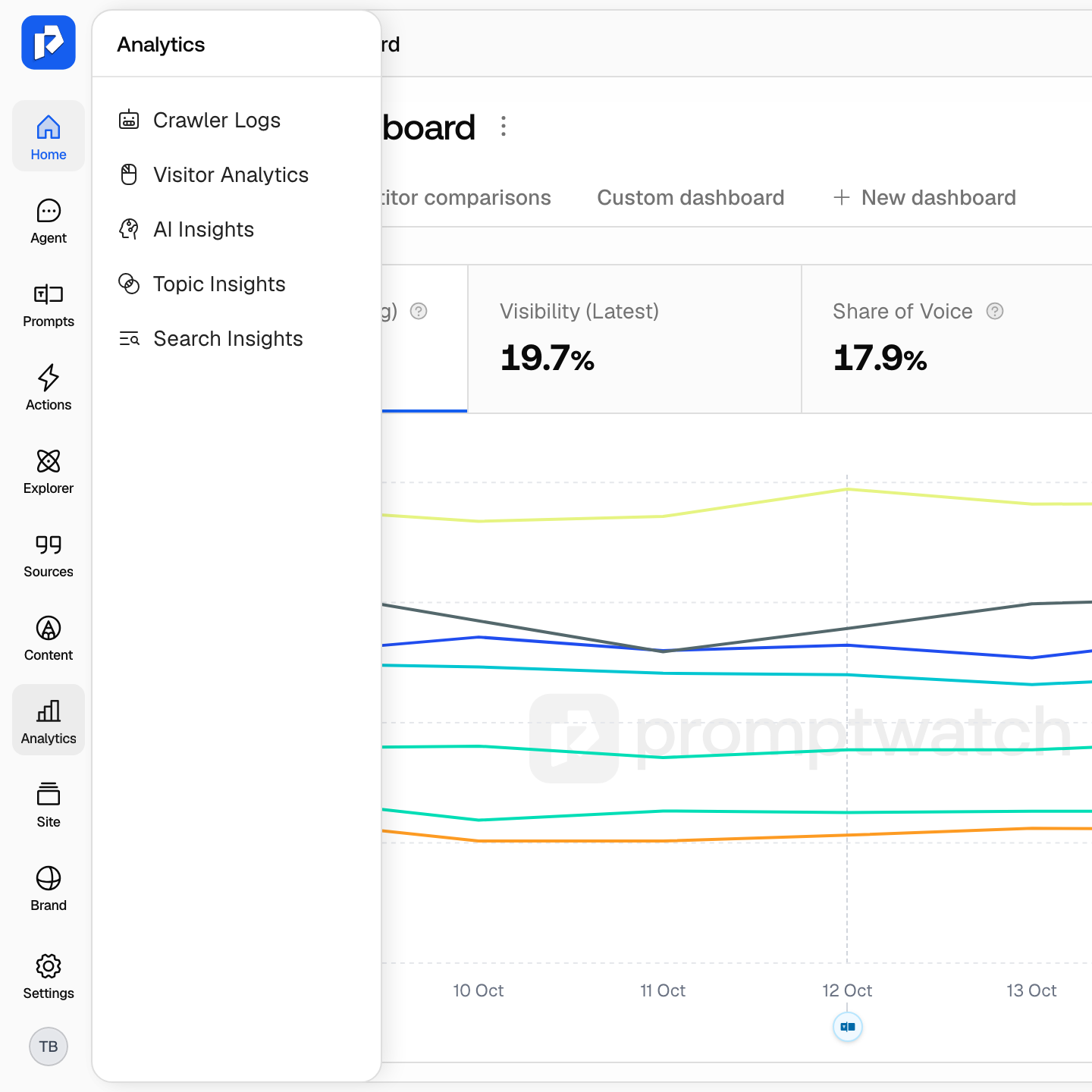Open the Sources section
Image resolution: width=1092 pixels, height=1092 pixels.
(49, 554)
